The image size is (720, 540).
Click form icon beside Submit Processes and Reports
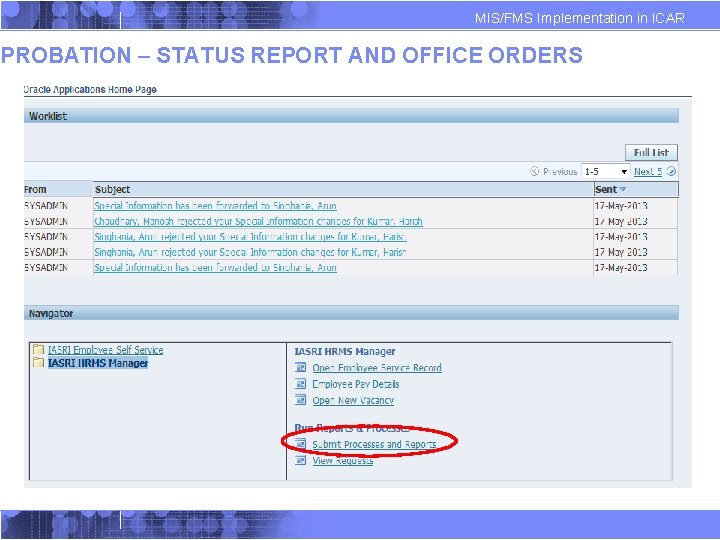300,444
